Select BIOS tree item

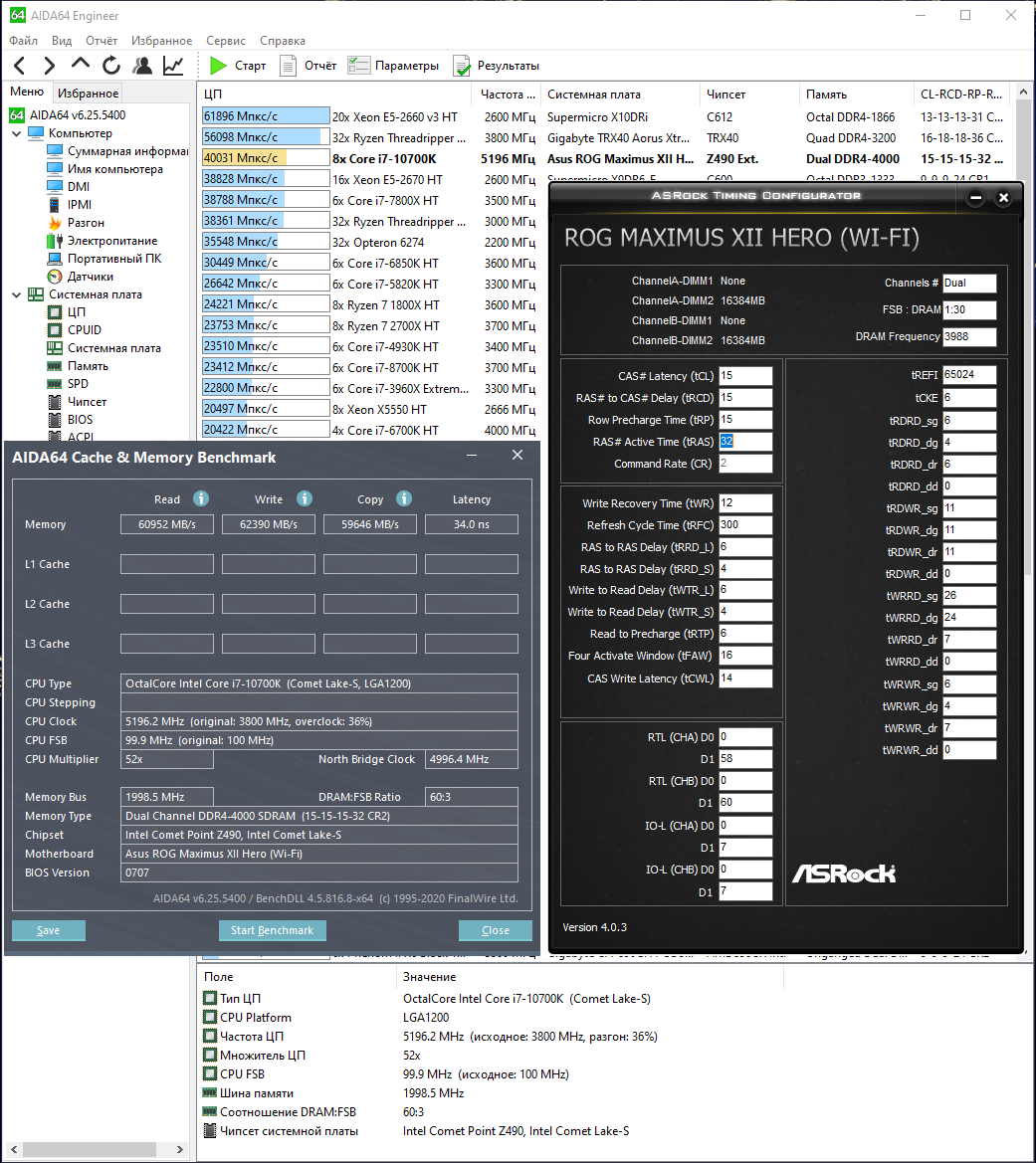71,419
